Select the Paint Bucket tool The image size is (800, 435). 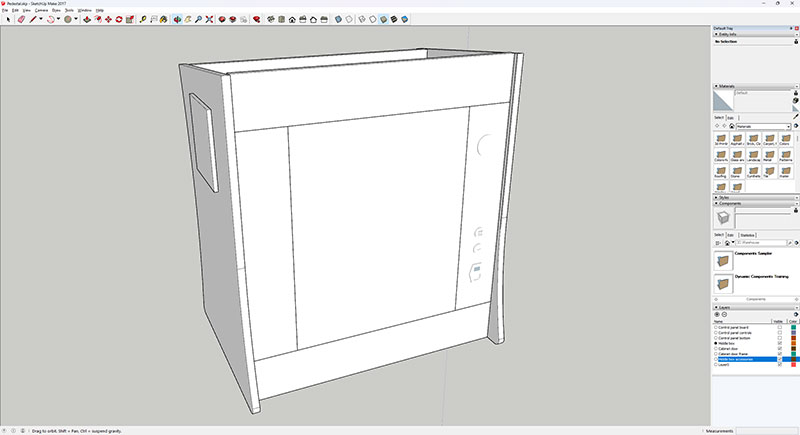[x=164, y=19]
